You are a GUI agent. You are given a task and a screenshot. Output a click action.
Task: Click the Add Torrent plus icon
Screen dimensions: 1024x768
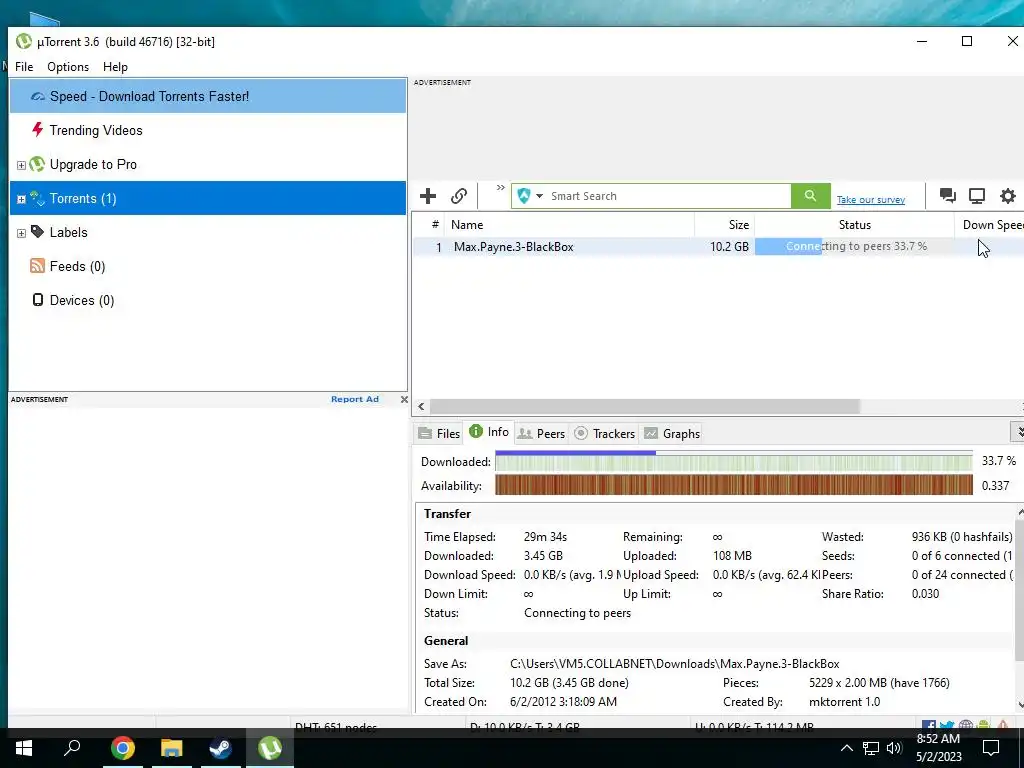(x=428, y=196)
